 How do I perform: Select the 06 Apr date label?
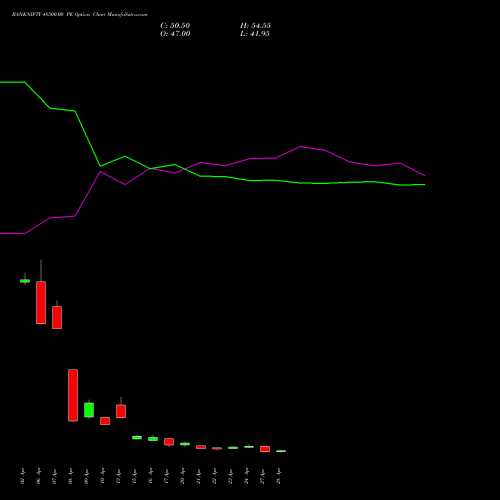coord(39,476)
